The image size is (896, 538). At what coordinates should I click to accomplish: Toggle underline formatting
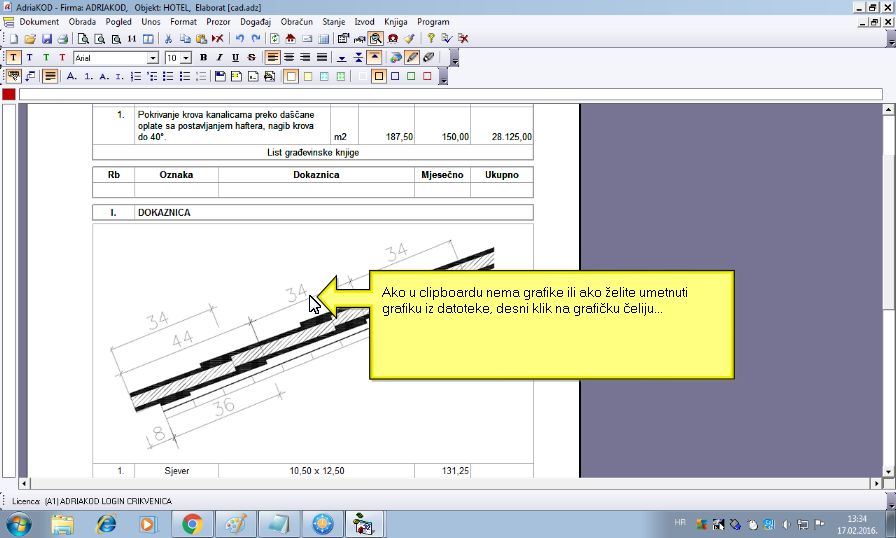tap(235, 58)
